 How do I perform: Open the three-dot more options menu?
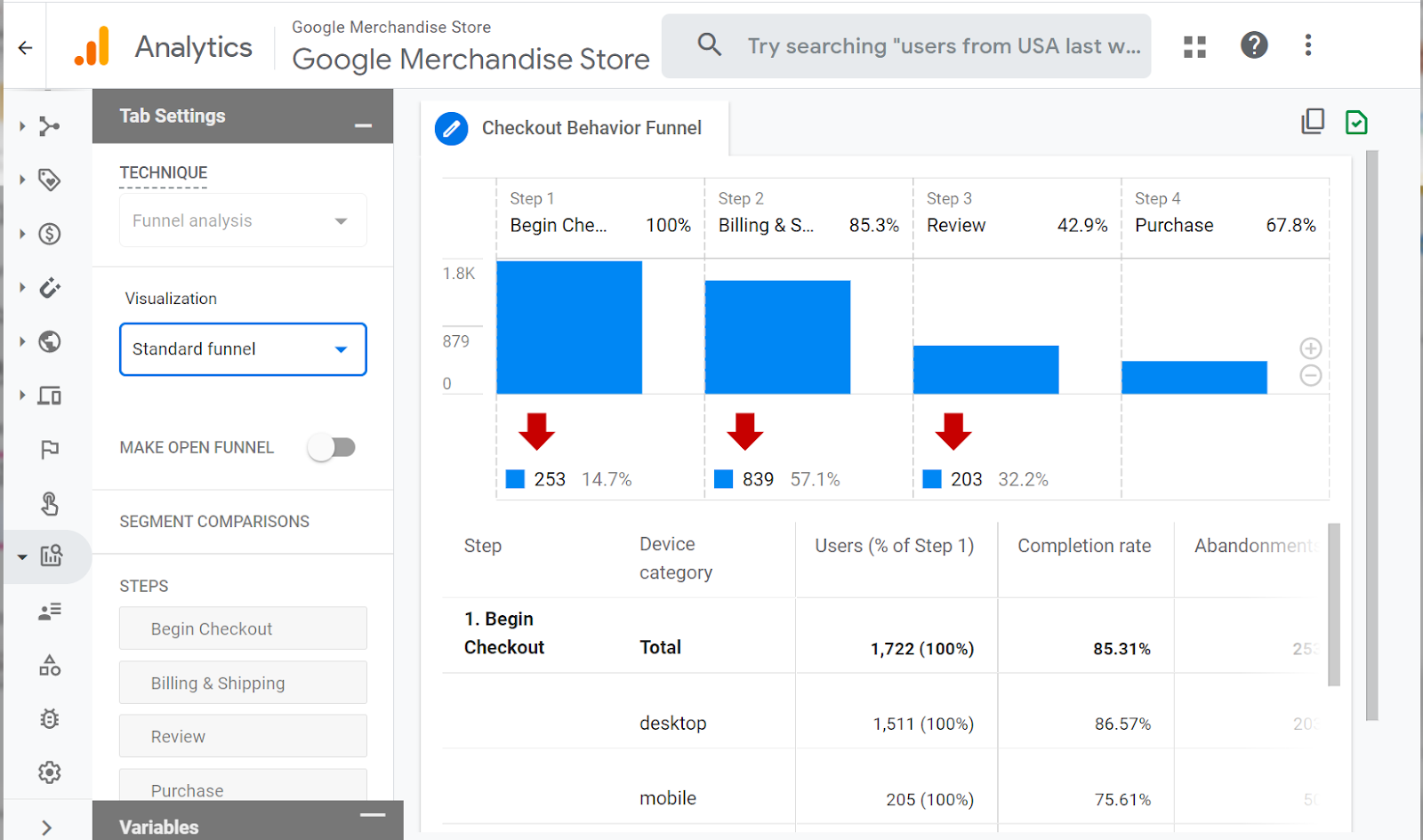point(1307,45)
